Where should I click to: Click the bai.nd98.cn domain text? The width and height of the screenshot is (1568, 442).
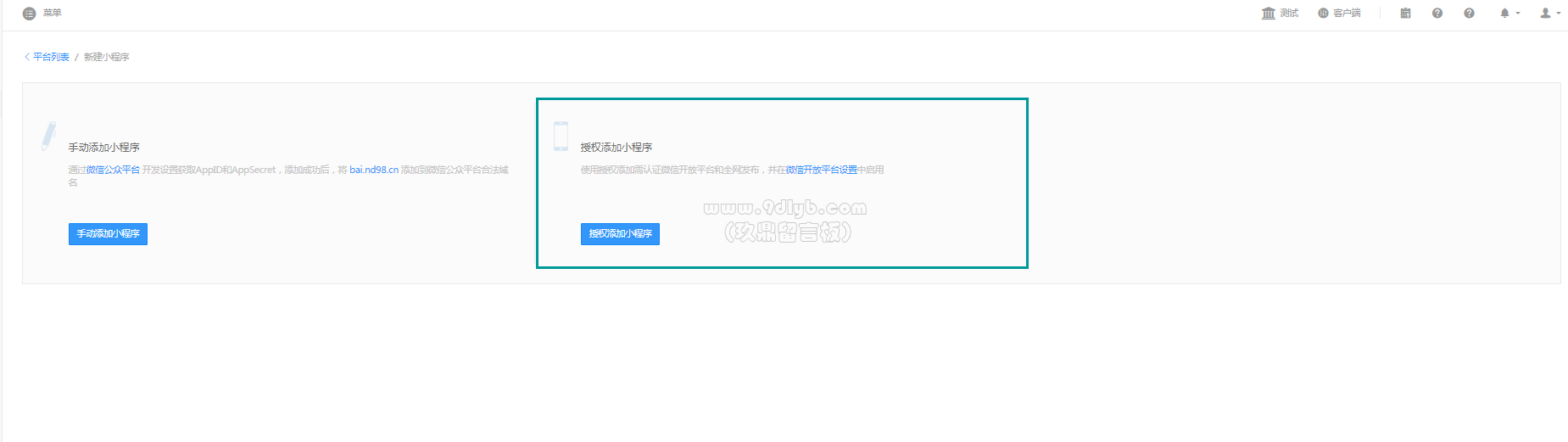point(374,170)
